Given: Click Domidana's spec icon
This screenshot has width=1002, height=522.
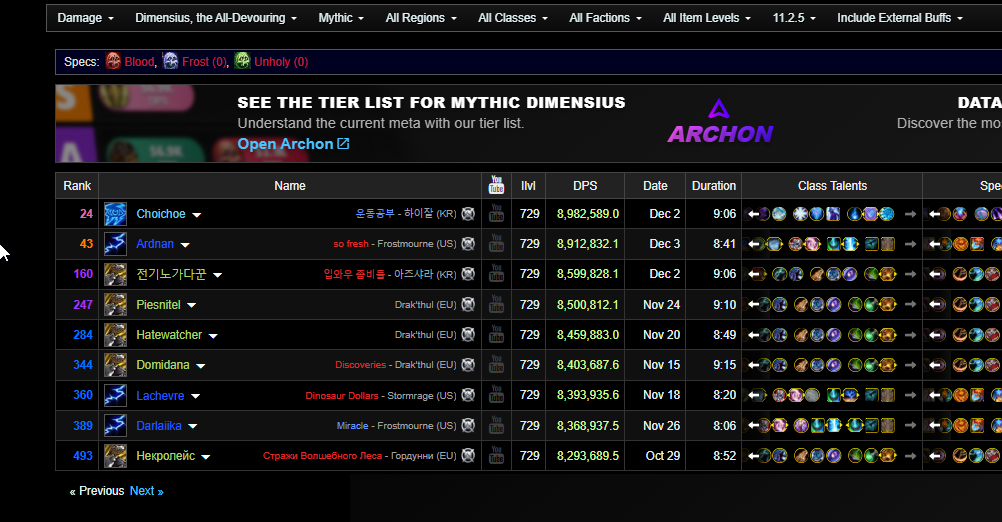Looking at the screenshot, I should (116, 365).
